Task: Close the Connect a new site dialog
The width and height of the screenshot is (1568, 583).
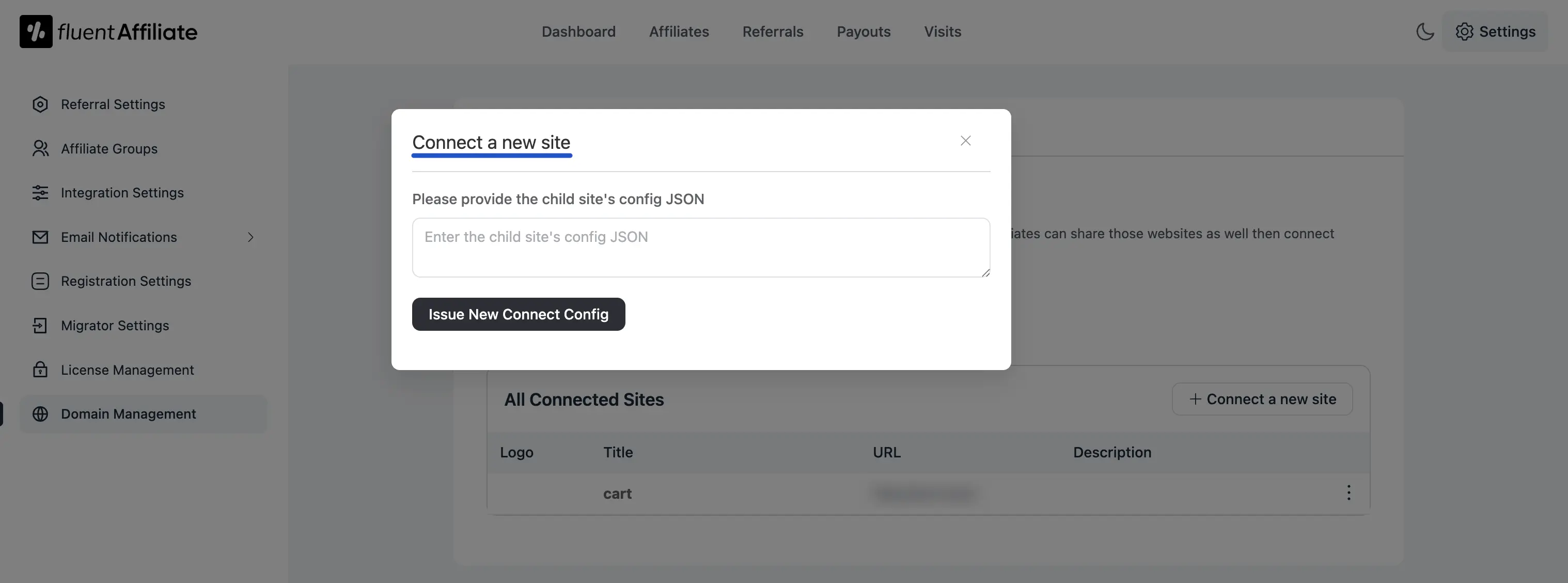Action: click(x=965, y=140)
